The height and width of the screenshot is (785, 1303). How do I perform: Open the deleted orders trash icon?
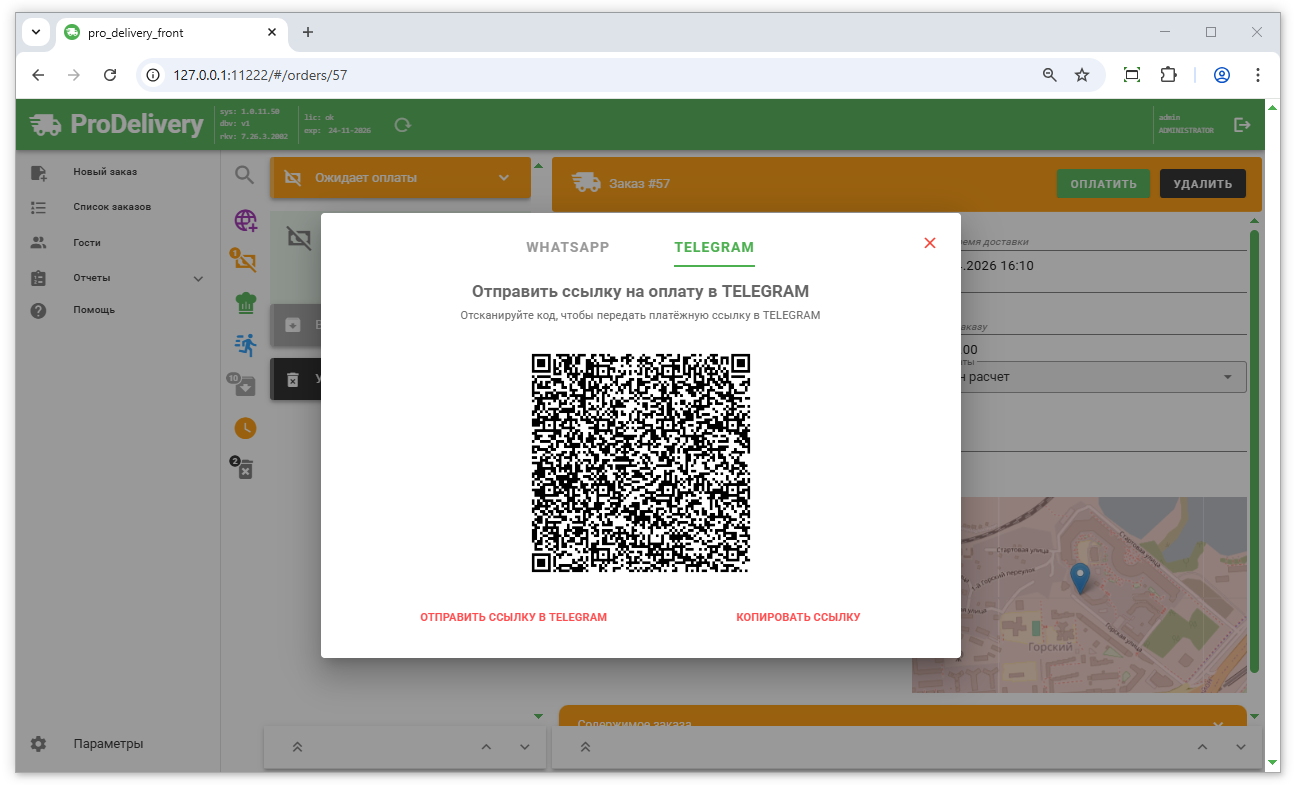[x=243, y=467]
